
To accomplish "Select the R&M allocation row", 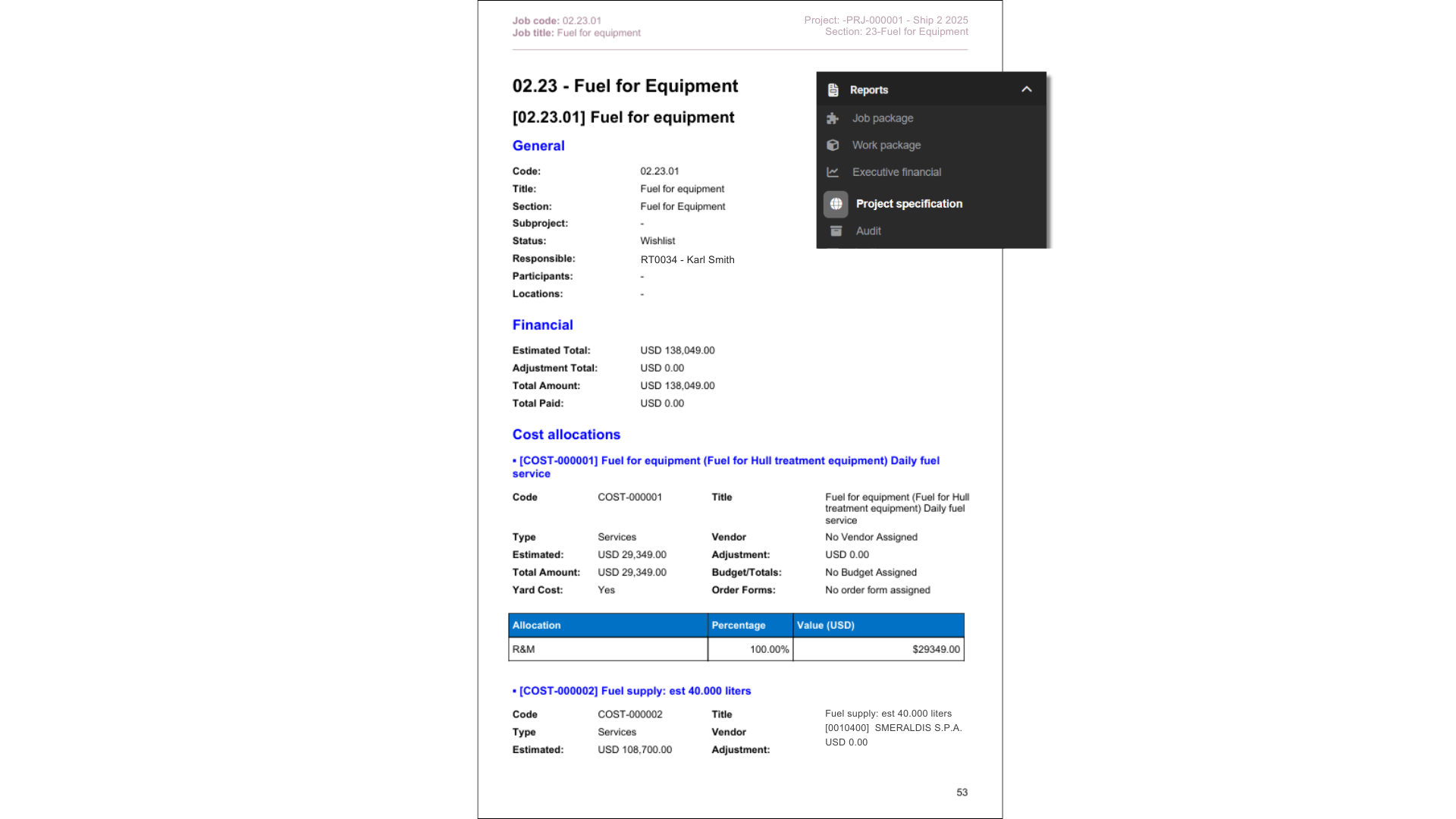I will (x=607, y=649).
